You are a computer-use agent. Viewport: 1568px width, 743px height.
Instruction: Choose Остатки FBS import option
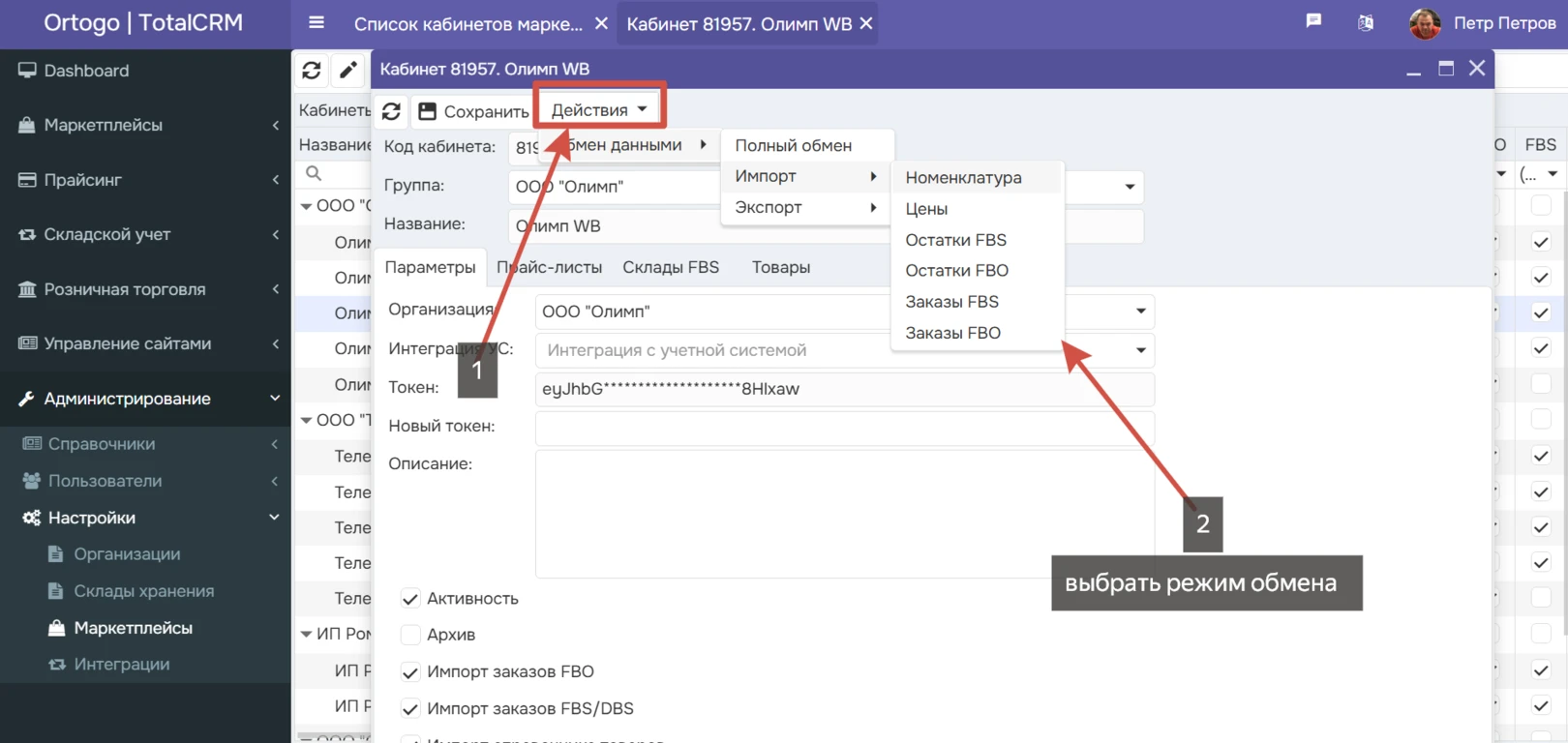coord(978,240)
